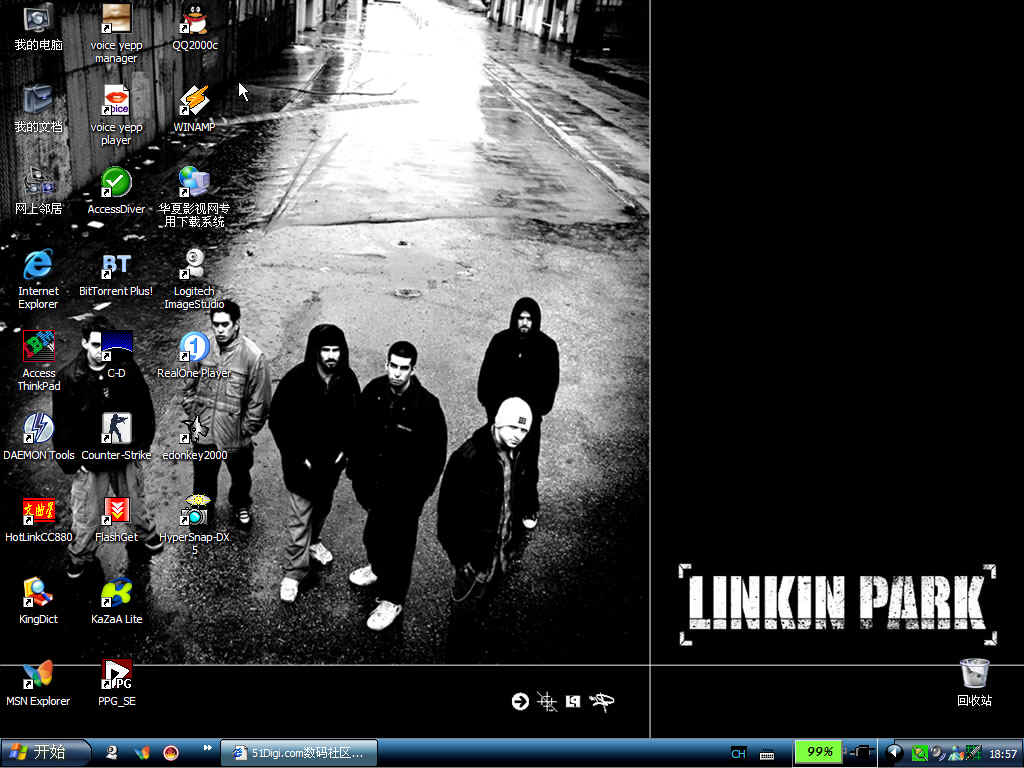Select the 回收站 recycle bin
Screen dimensions: 1024x768
(974, 683)
